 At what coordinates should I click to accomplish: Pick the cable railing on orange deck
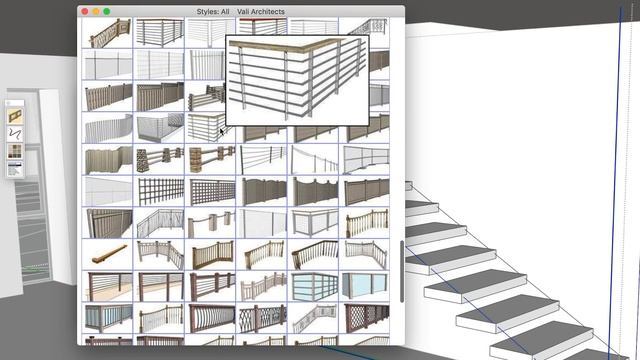click(x=108, y=287)
